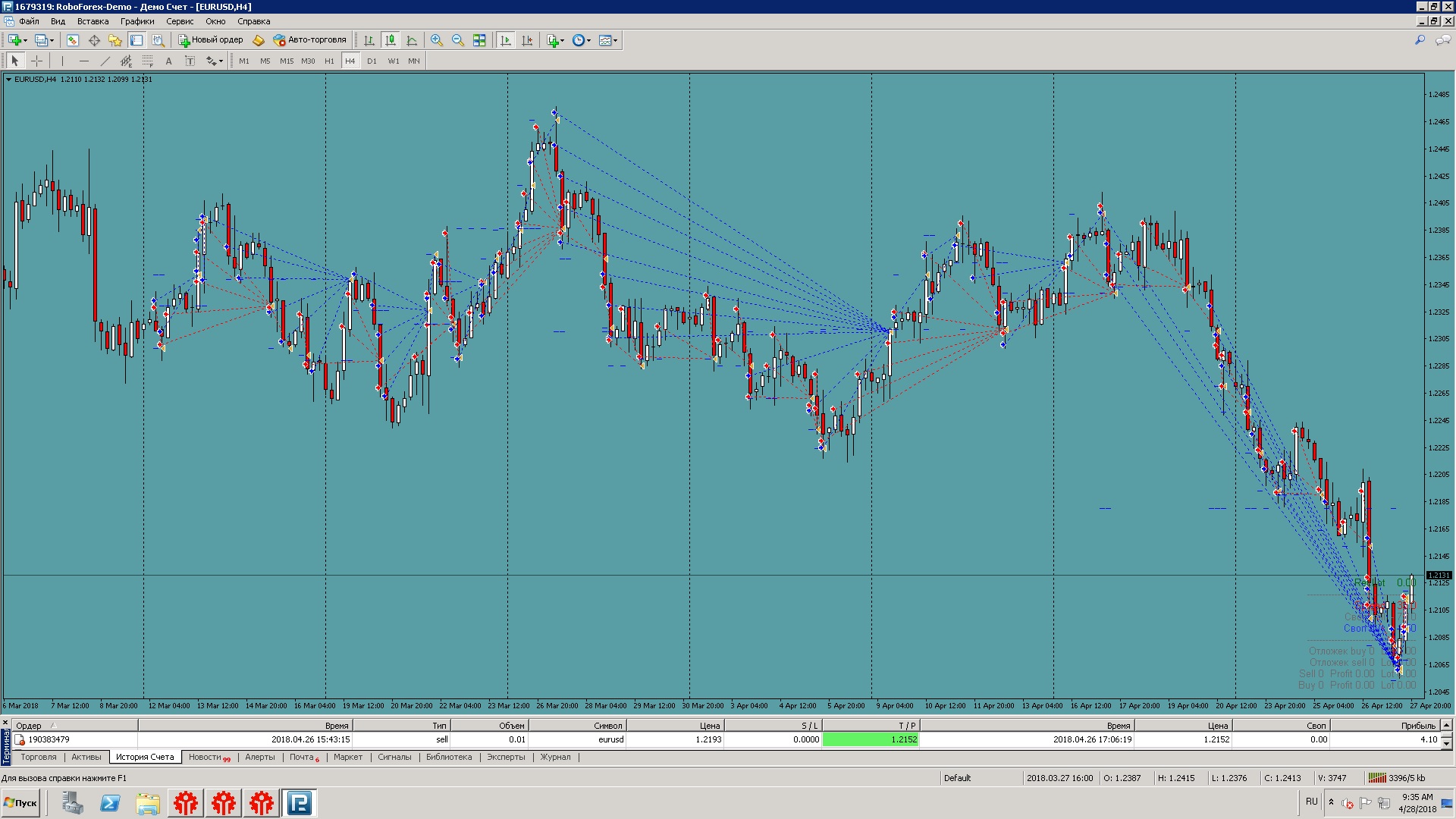Open the Navigator panel icon
Viewport: 1456px width, 819px height.
(115, 40)
